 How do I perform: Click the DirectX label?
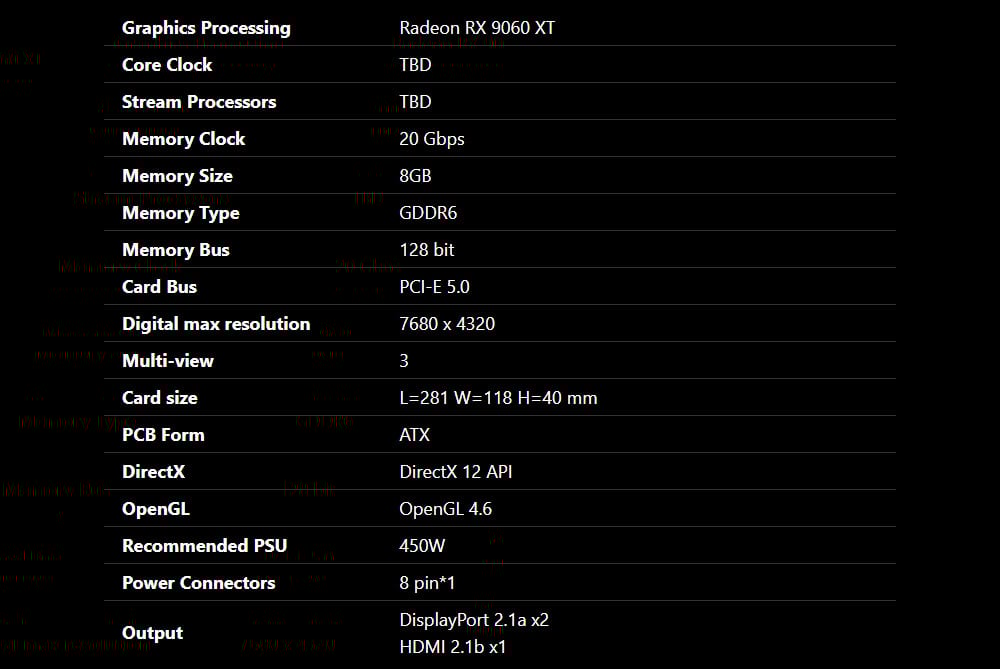(x=153, y=472)
